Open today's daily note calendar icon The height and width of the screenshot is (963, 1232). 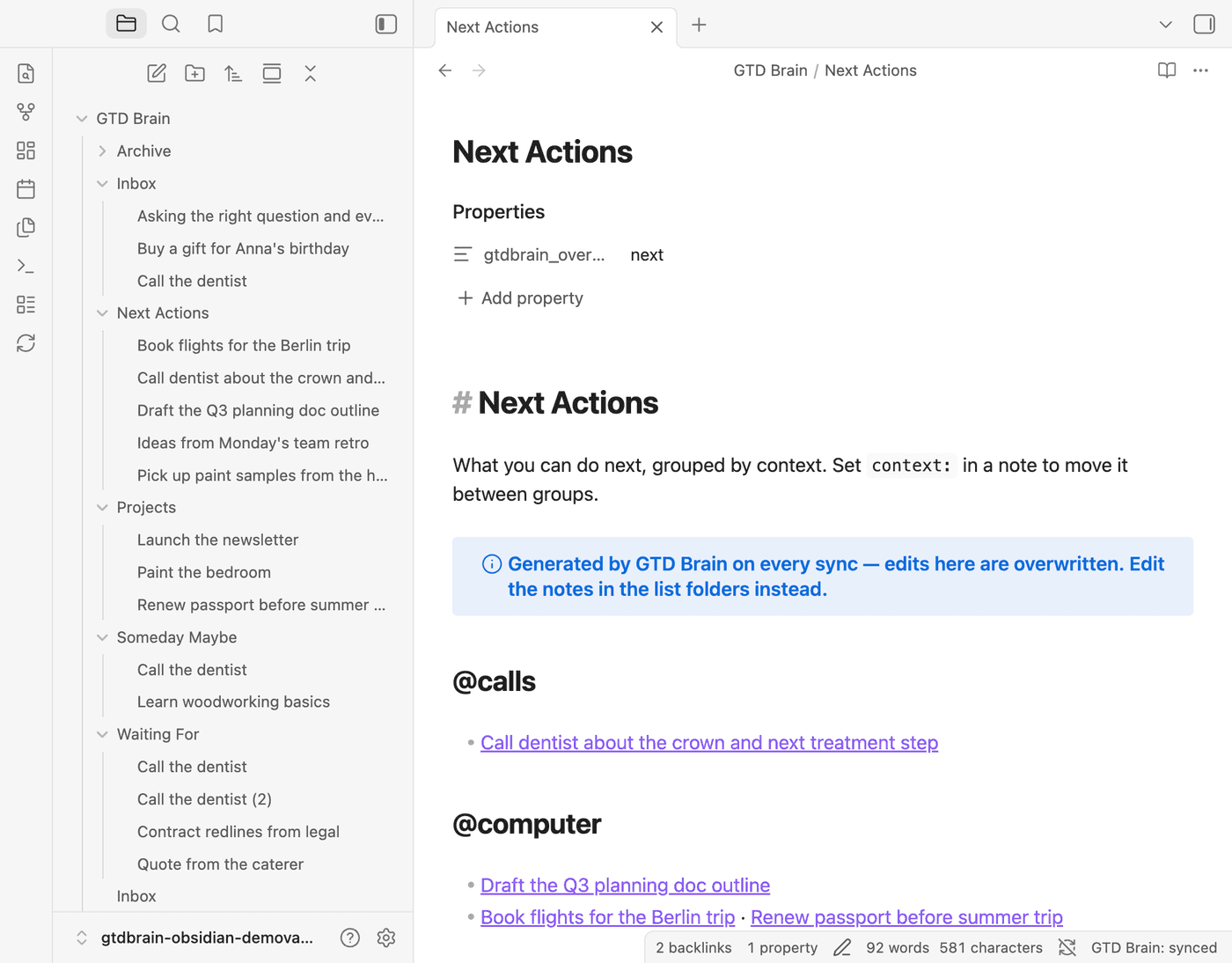tap(26, 189)
